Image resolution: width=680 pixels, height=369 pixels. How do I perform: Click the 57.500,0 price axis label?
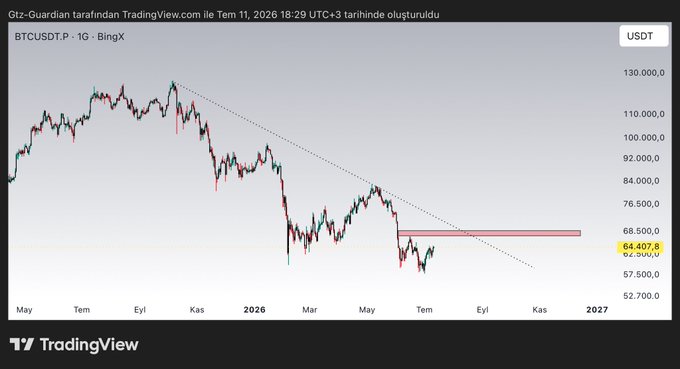(x=641, y=274)
